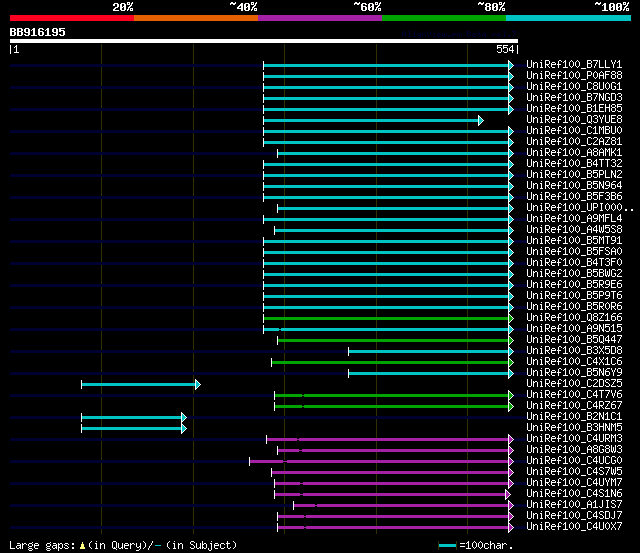Image resolution: width=640 pixels, height=553 pixels.
Task: Select the label UniRef100_A8G8W3
Action: (574, 450)
